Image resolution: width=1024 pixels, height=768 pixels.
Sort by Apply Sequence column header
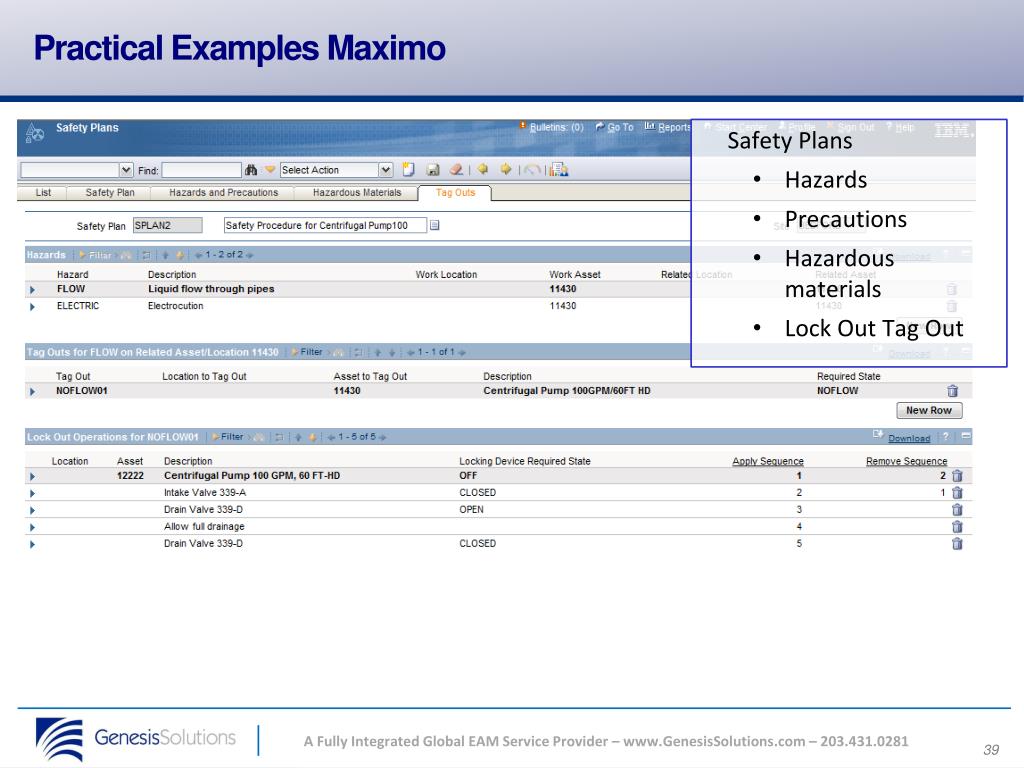[x=767, y=461]
